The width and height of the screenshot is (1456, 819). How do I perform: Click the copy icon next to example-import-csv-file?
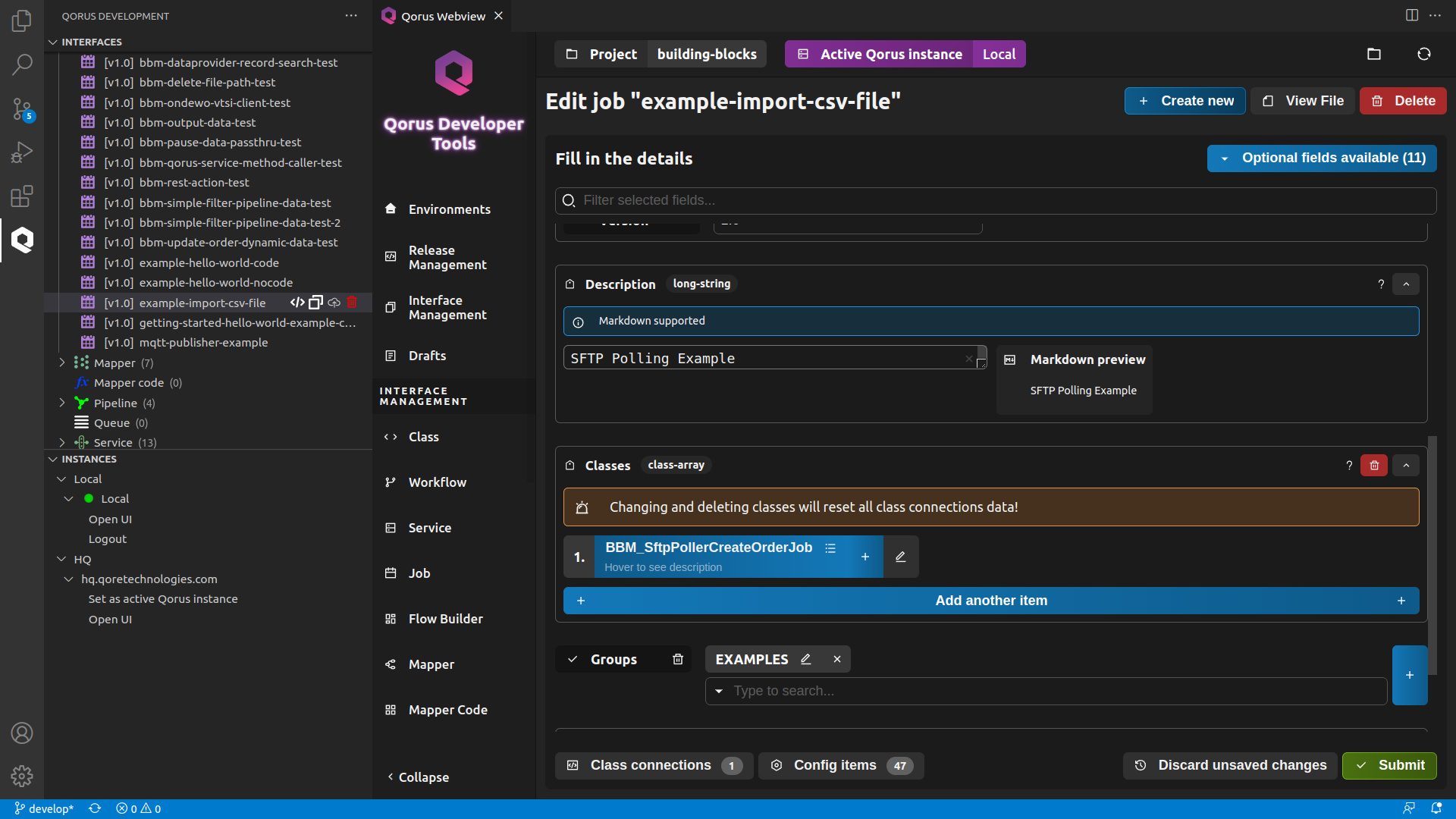[x=317, y=302]
